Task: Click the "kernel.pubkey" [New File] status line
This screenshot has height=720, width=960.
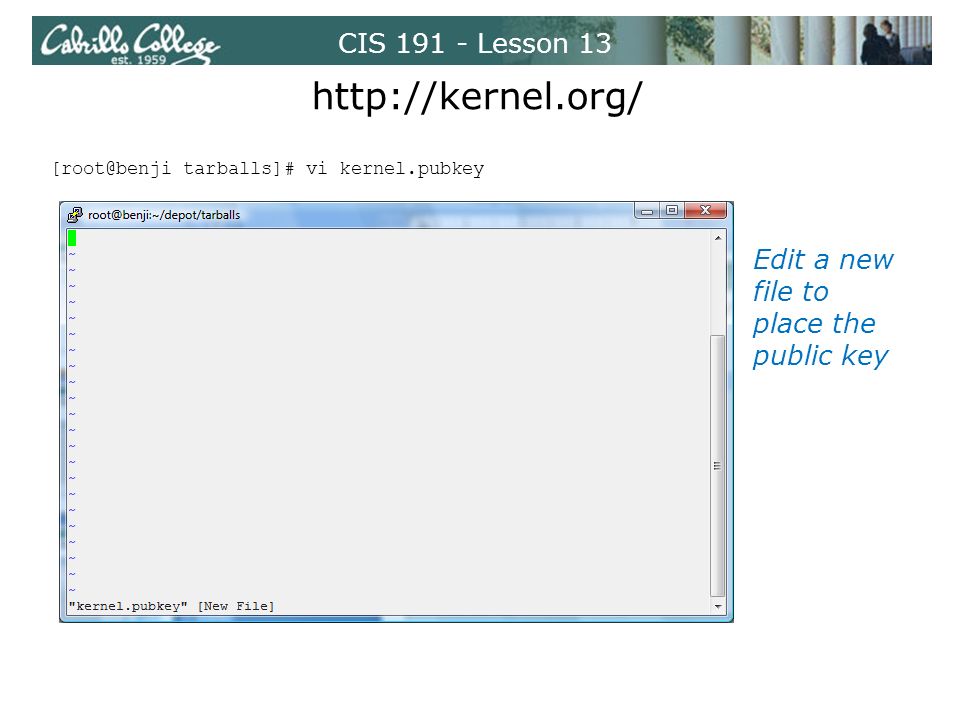Action: tap(171, 606)
